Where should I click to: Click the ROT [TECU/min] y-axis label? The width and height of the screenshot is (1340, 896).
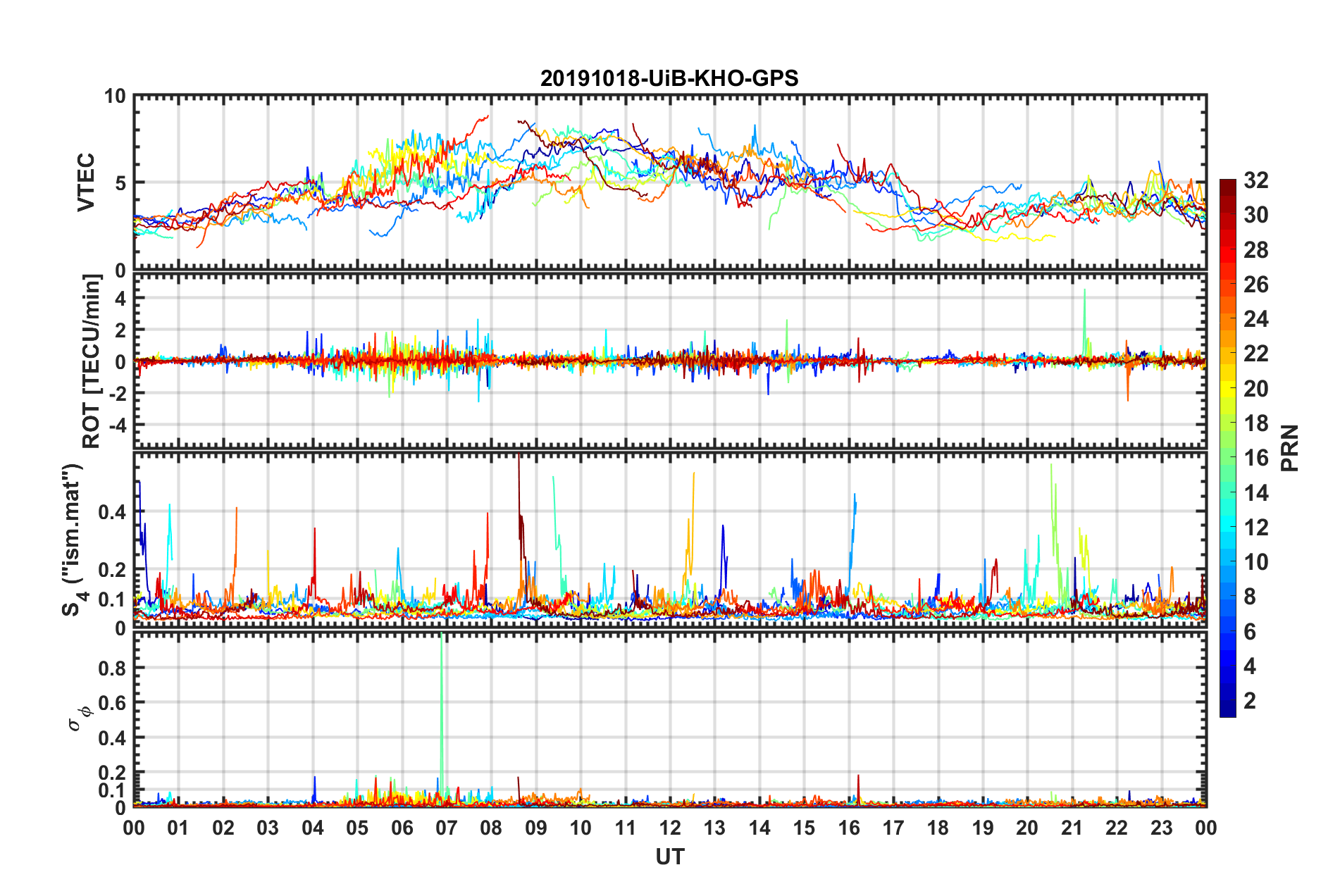tap(92, 361)
